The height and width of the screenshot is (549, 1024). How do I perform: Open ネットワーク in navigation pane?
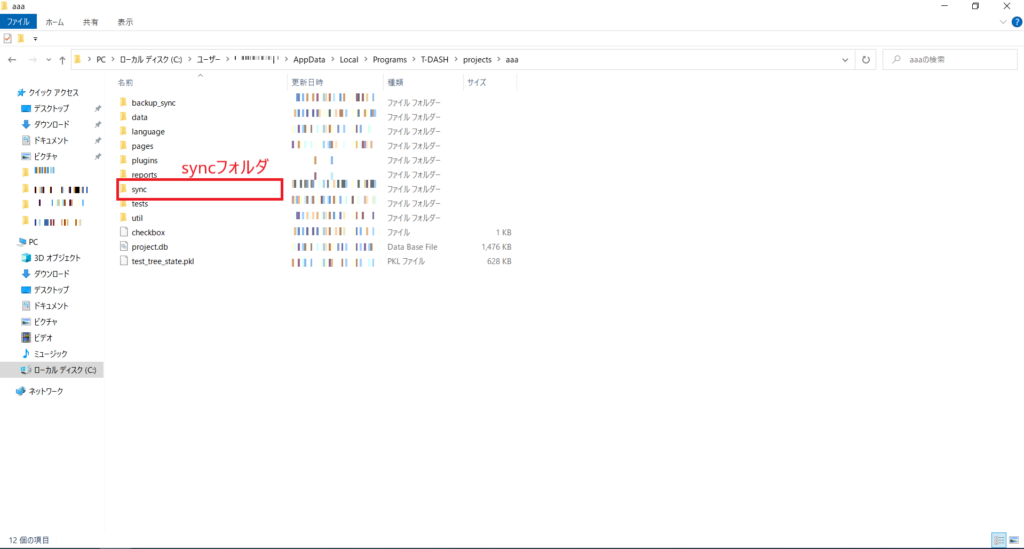[45, 391]
